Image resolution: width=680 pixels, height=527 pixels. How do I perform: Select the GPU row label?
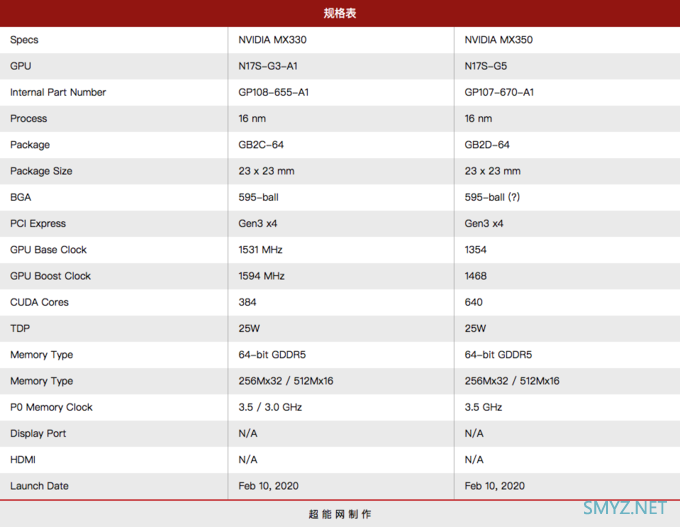21,66
